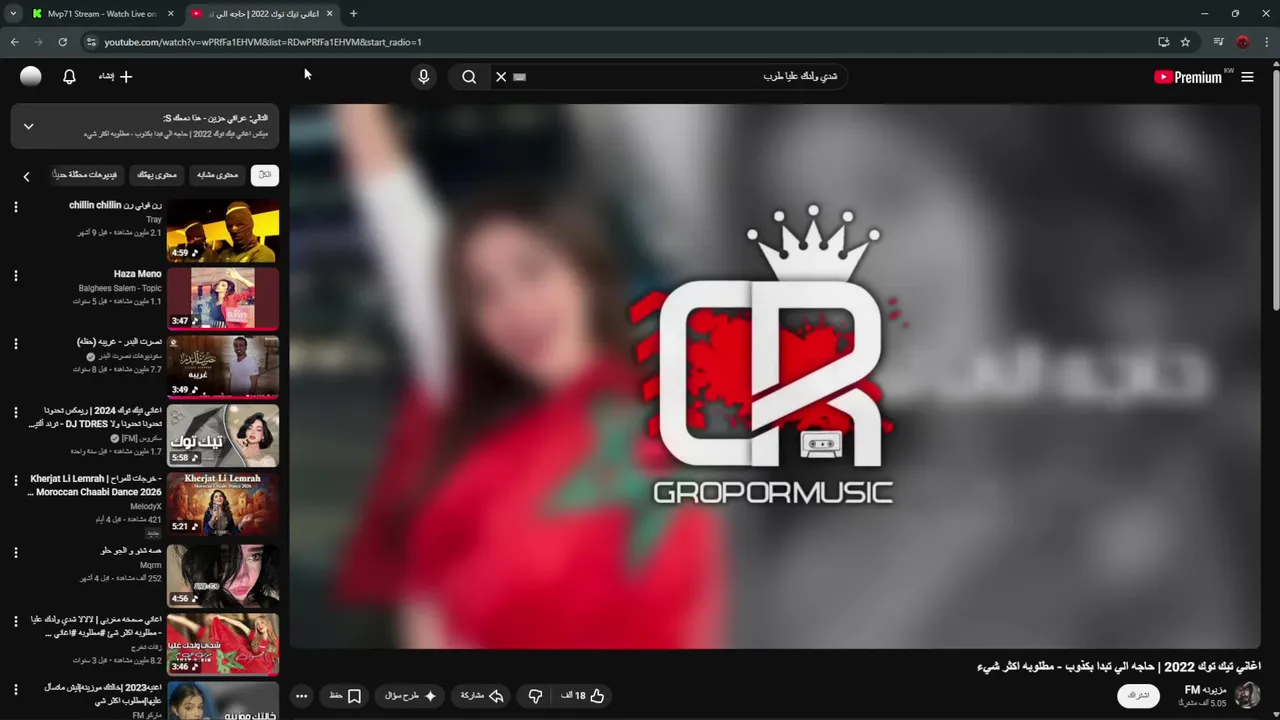Open options for DJ TDRES TikTok 2024 video
This screenshot has height=720, width=1280.
15,413
